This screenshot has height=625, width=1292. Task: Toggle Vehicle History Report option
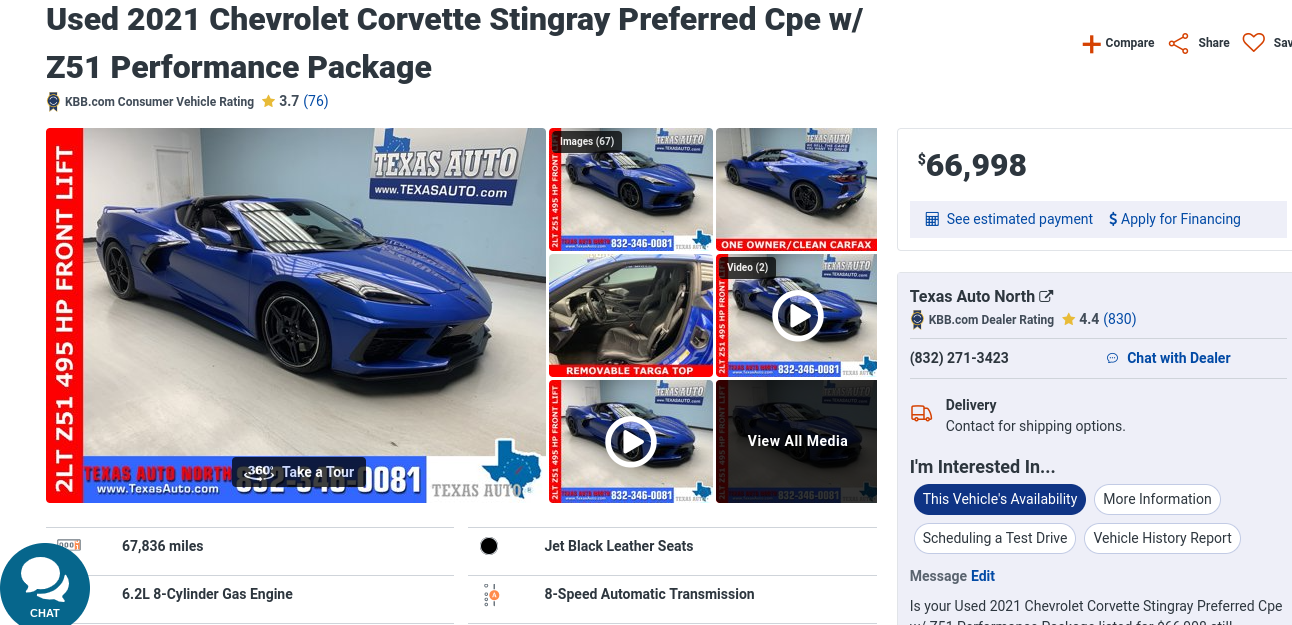coord(1162,538)
